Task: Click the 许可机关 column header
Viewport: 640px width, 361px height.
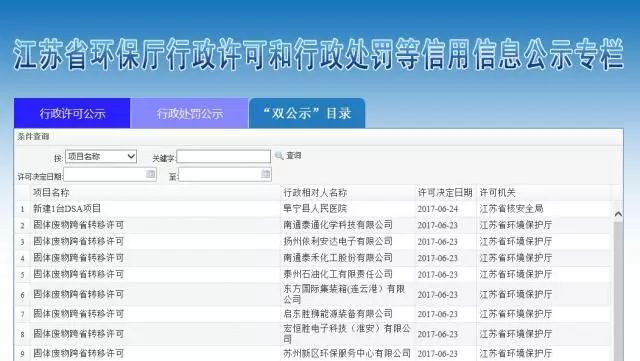Action: (x=497, y=192)
